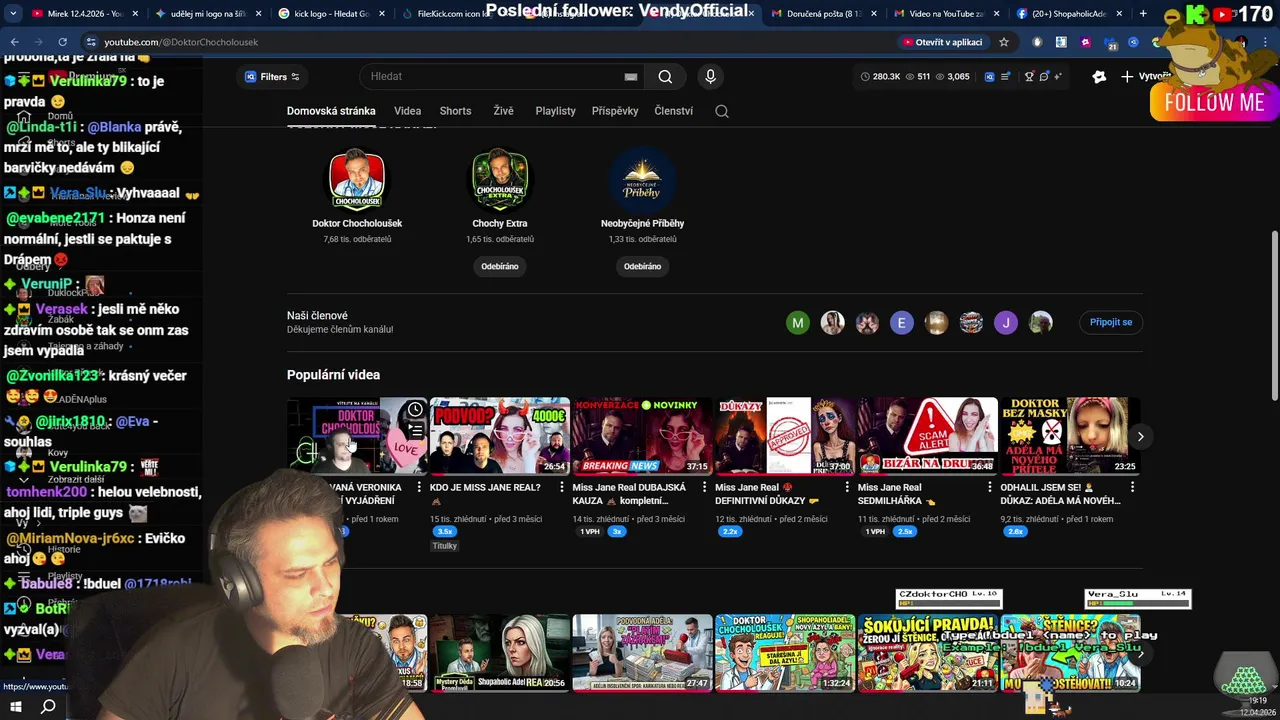Open Chochy Extra channel avatar
Viewport: 1280px width, 720px height.
pos(500,179)
